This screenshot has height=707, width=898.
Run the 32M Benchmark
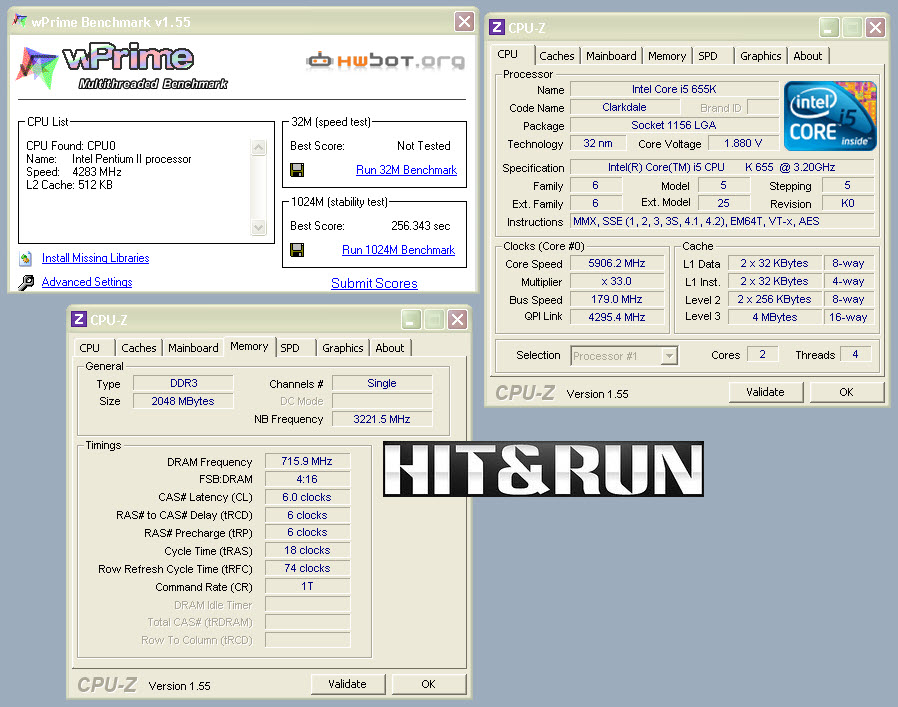[406, 170]
